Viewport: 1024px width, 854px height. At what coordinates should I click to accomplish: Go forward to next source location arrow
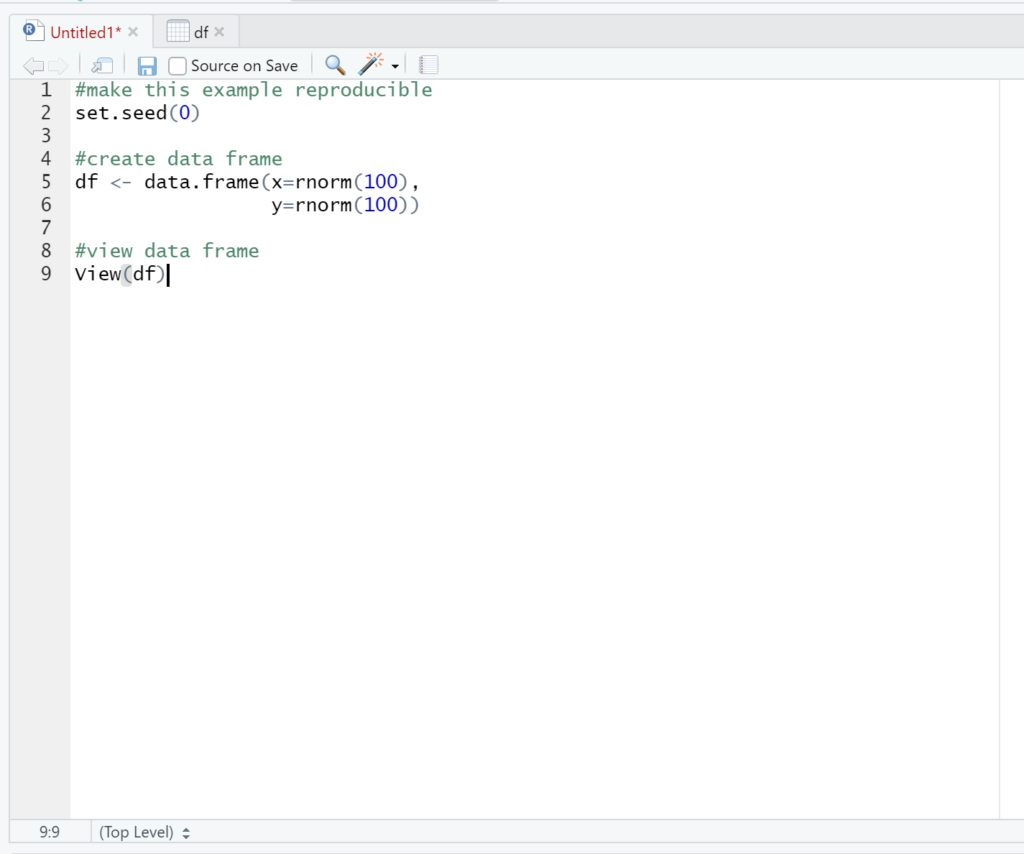click(58, 65)
